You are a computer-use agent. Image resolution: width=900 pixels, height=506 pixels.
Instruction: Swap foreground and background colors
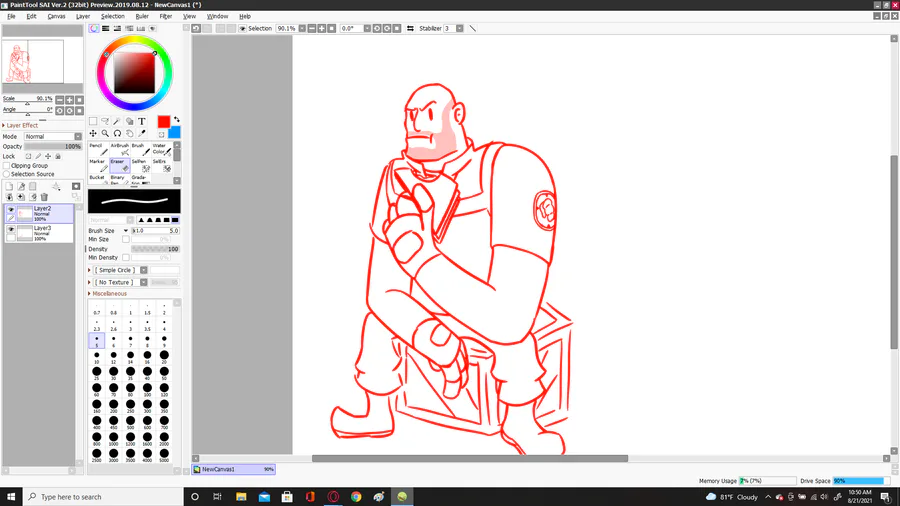[177, 119]
